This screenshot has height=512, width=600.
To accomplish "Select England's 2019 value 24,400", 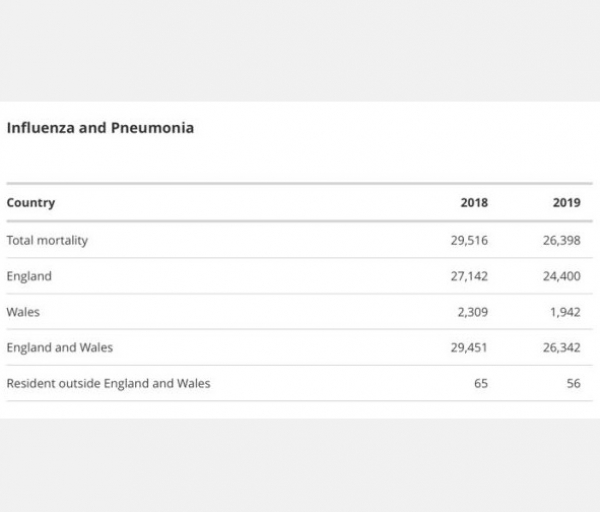I will [562, 276].
